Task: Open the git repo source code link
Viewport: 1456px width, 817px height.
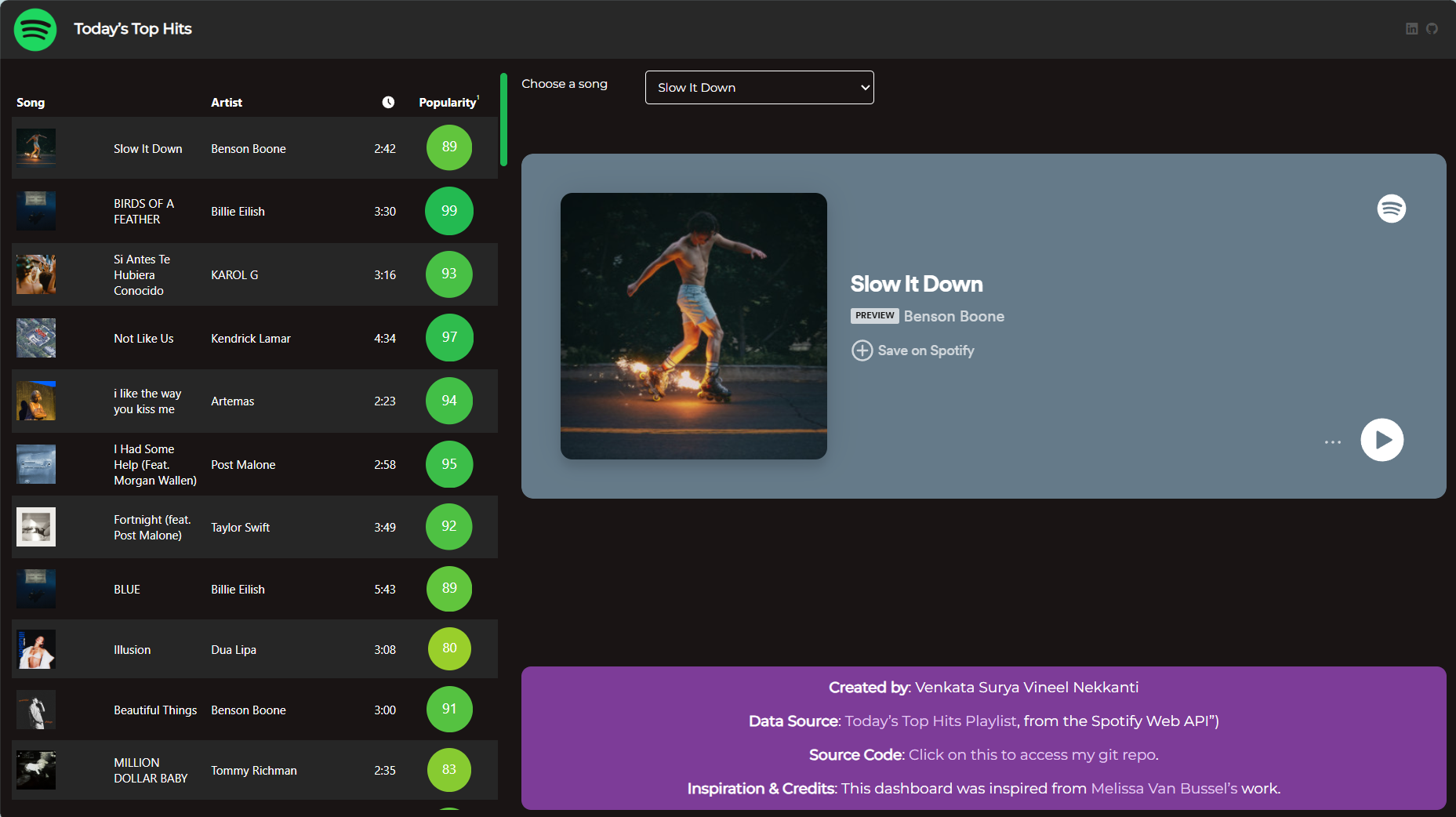Action: pyautogui.click(x=1033, y=754)
